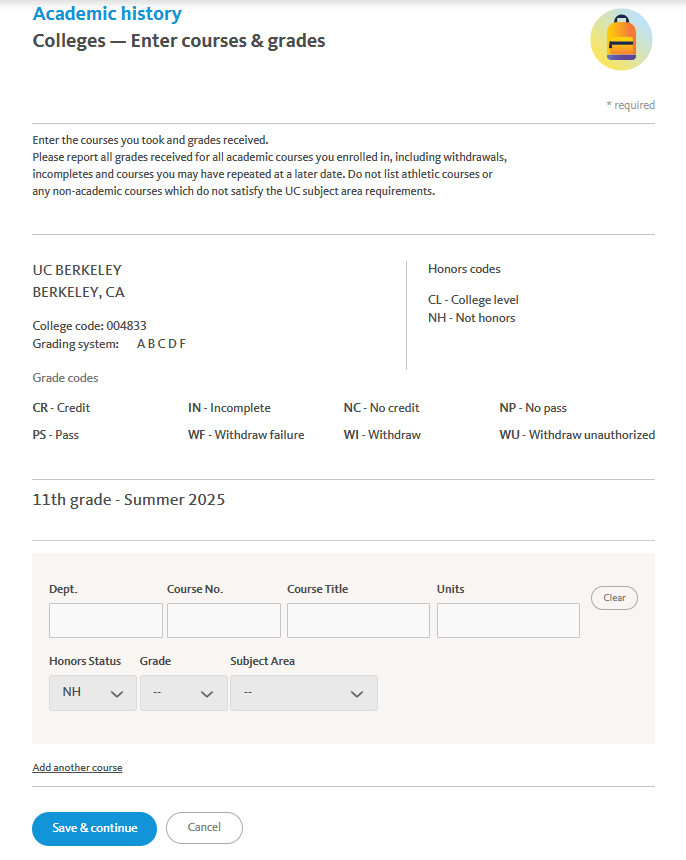
Task: Expand the Grade dropdown
Action: [184, 693]
